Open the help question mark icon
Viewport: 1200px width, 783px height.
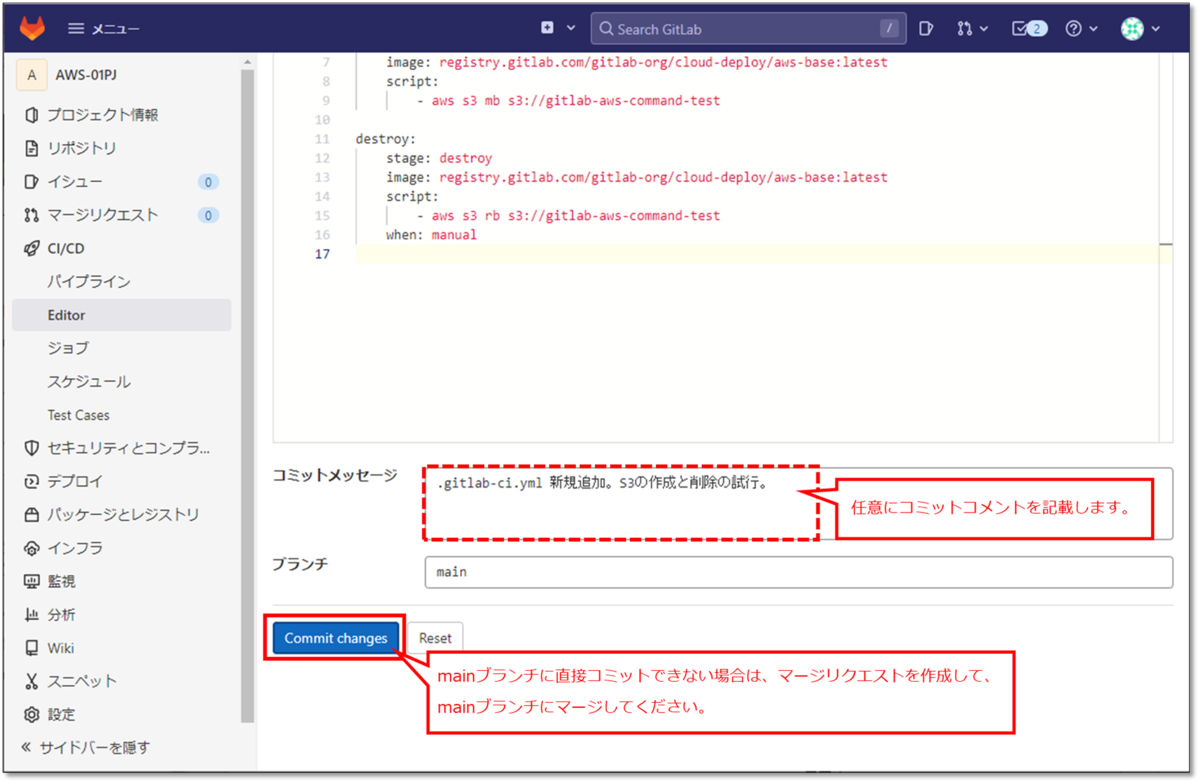pyautogui.click(x=1073, y=29)
